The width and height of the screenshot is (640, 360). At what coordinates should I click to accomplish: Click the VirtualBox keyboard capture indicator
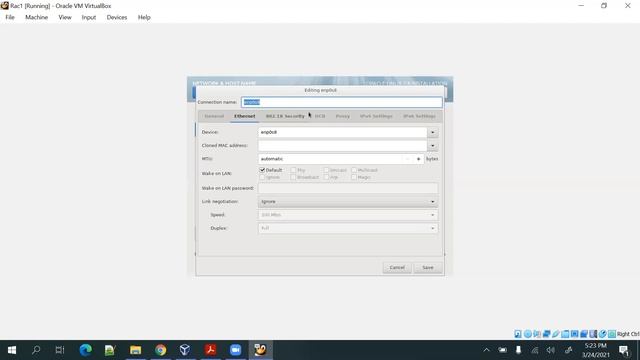tap(612, 334)
